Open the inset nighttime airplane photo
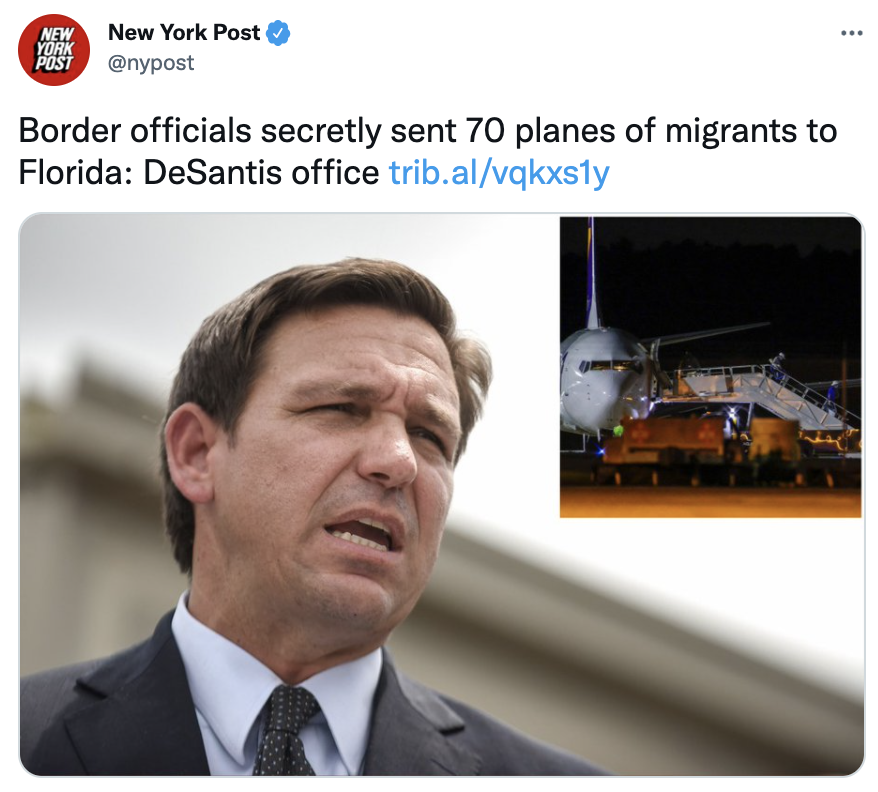This screenshot has width=878, height=792. 711,367
